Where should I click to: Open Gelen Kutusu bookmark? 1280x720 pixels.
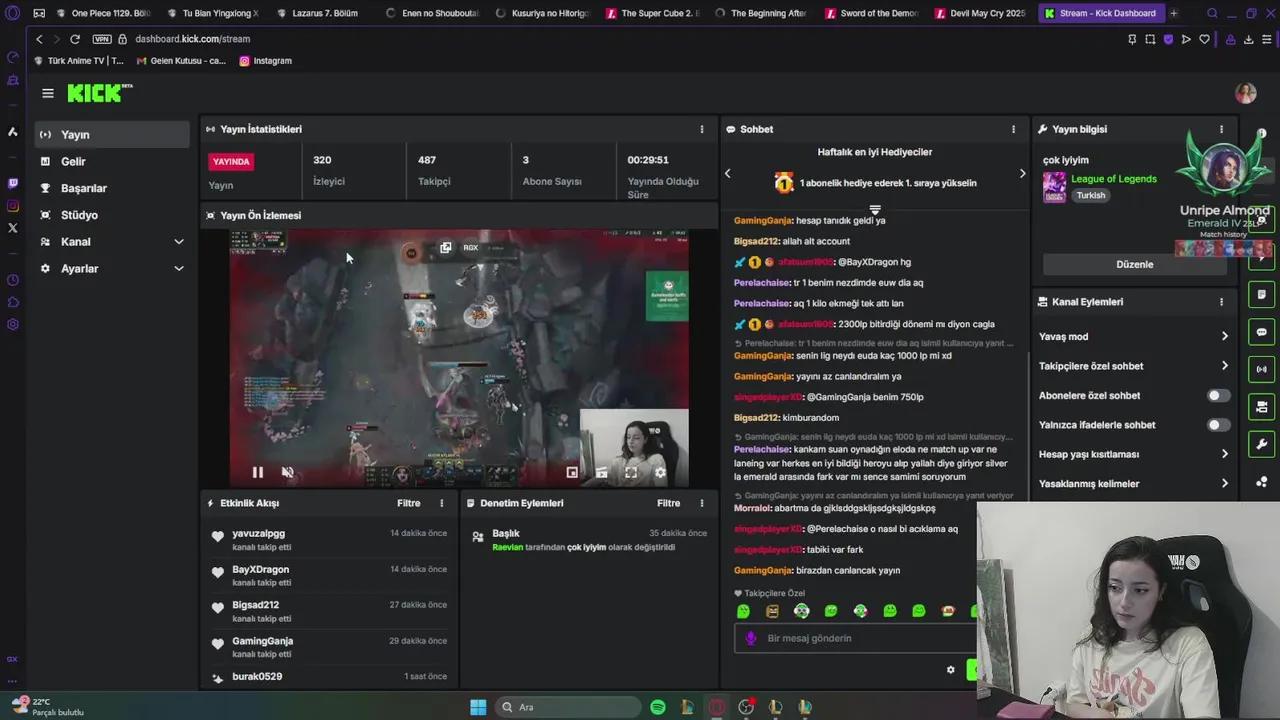point(181,61)
